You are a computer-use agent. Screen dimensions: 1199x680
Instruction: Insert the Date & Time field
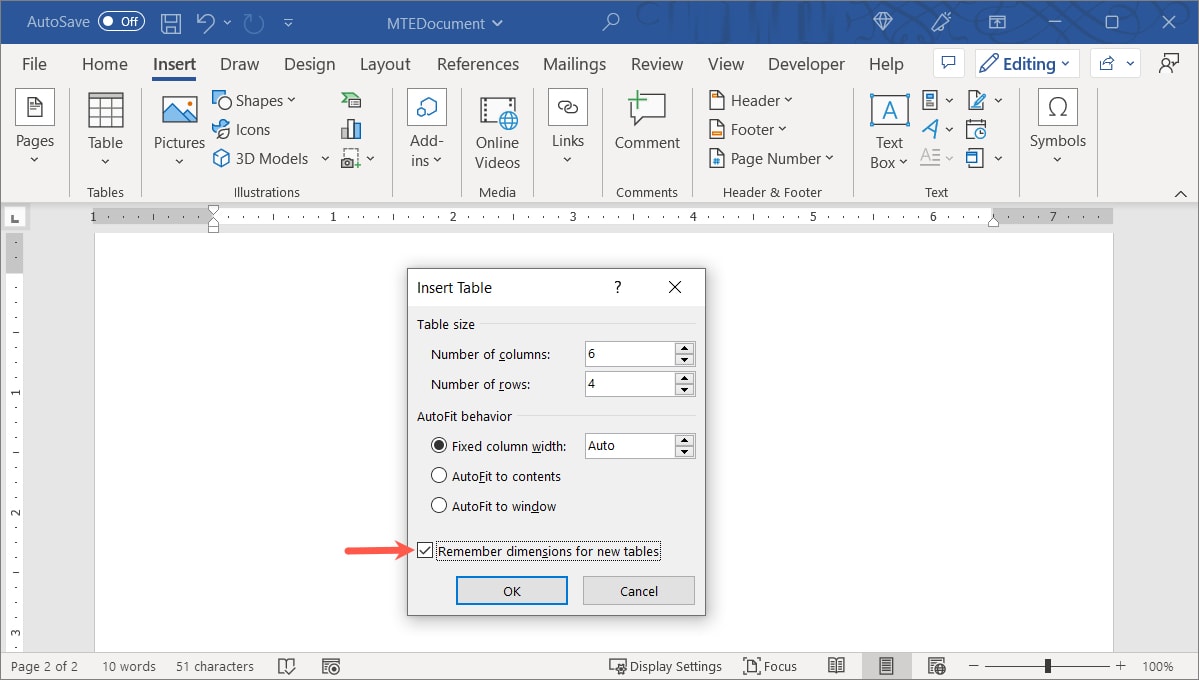(977, 128)
